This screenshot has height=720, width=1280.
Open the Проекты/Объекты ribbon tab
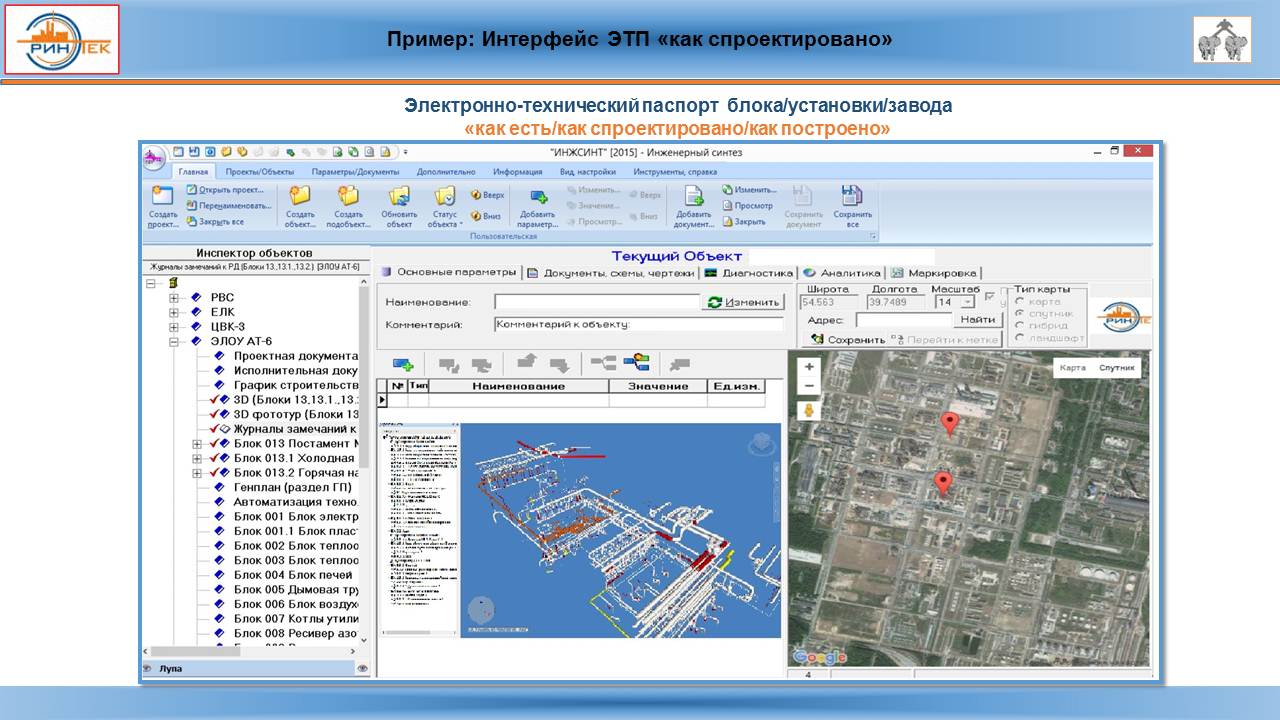coord(259,172)
